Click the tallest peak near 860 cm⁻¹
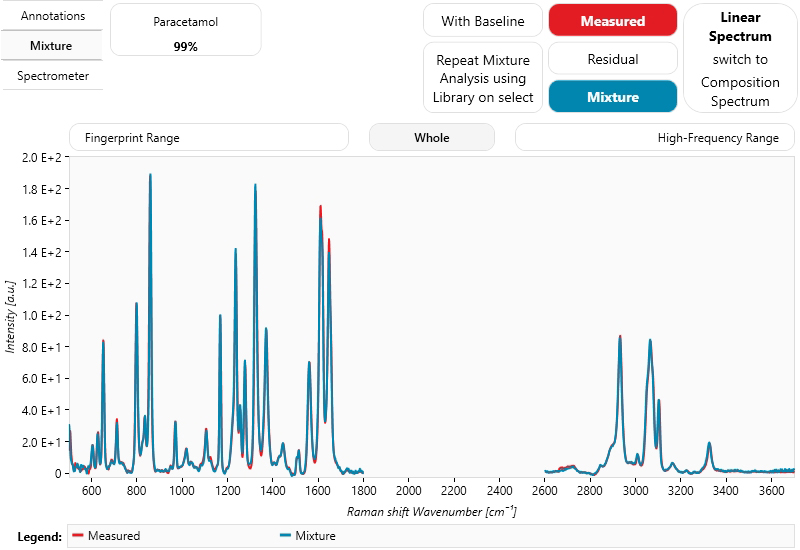The width and height of the screenshot is (800, 550). [150, 177]
